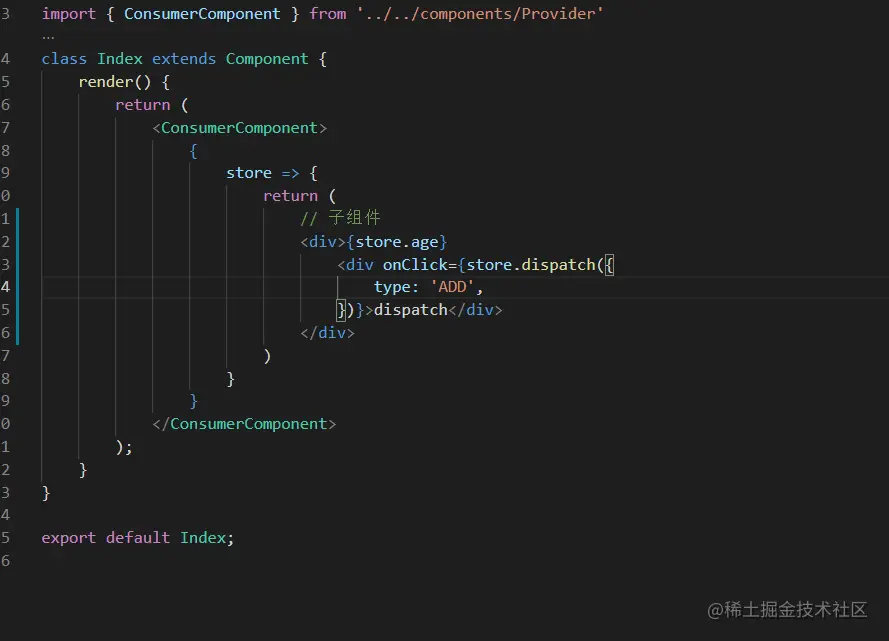Click the closing '</ConsumerComponent>' tag
Viewport: 889px width, 641px height.
click(x=244, y=424)
